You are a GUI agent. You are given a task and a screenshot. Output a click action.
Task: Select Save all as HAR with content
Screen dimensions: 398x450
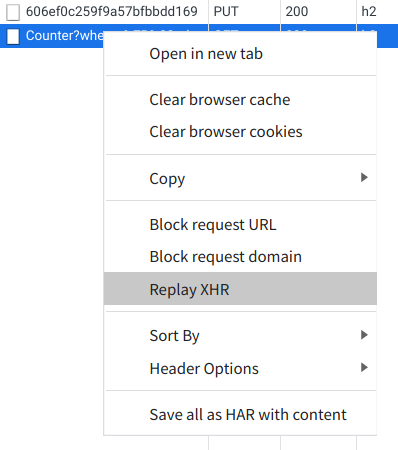240,415
